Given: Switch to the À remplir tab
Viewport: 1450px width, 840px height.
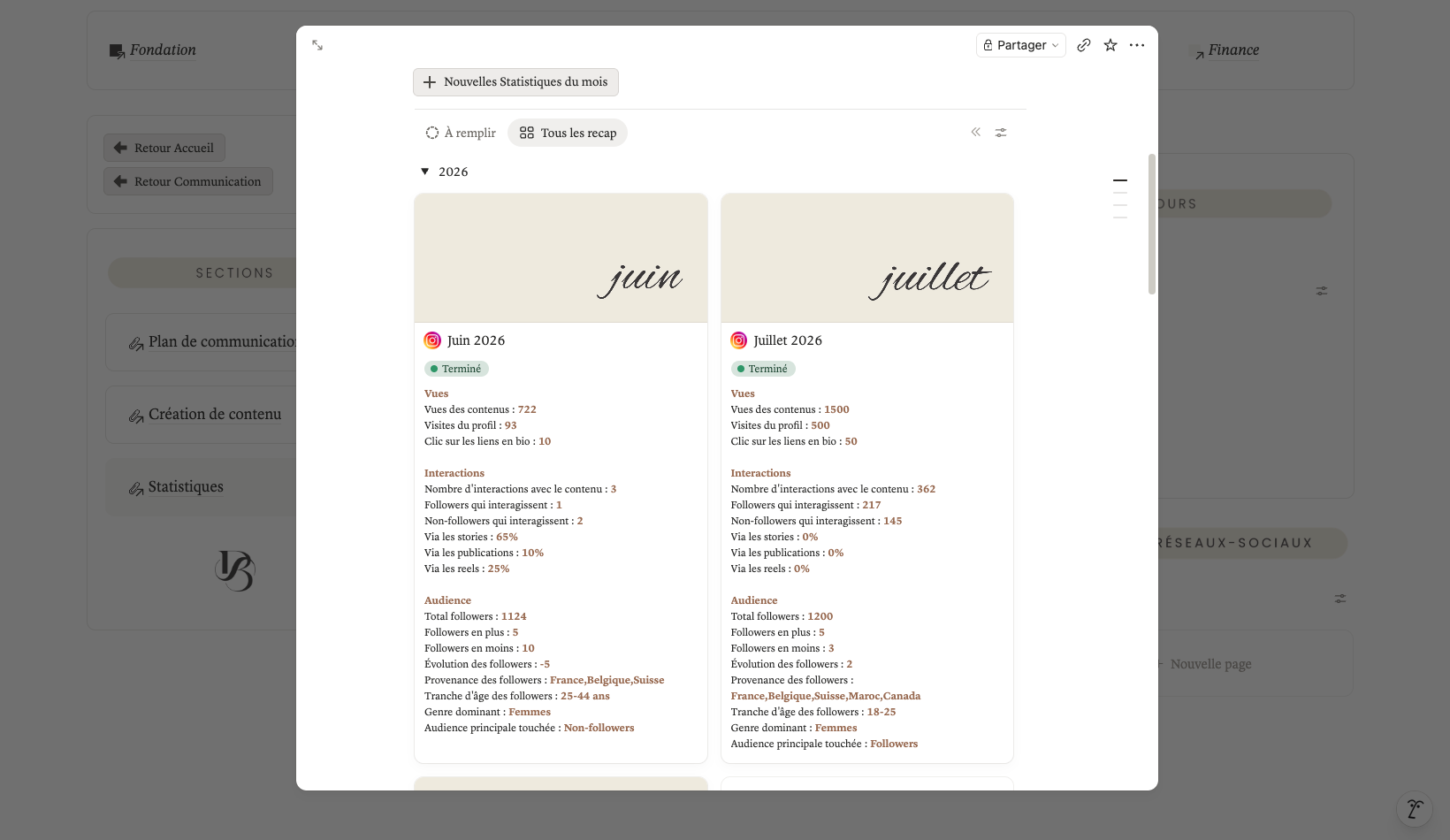Looking at the screenshot, I should click(x=461, y=133).
